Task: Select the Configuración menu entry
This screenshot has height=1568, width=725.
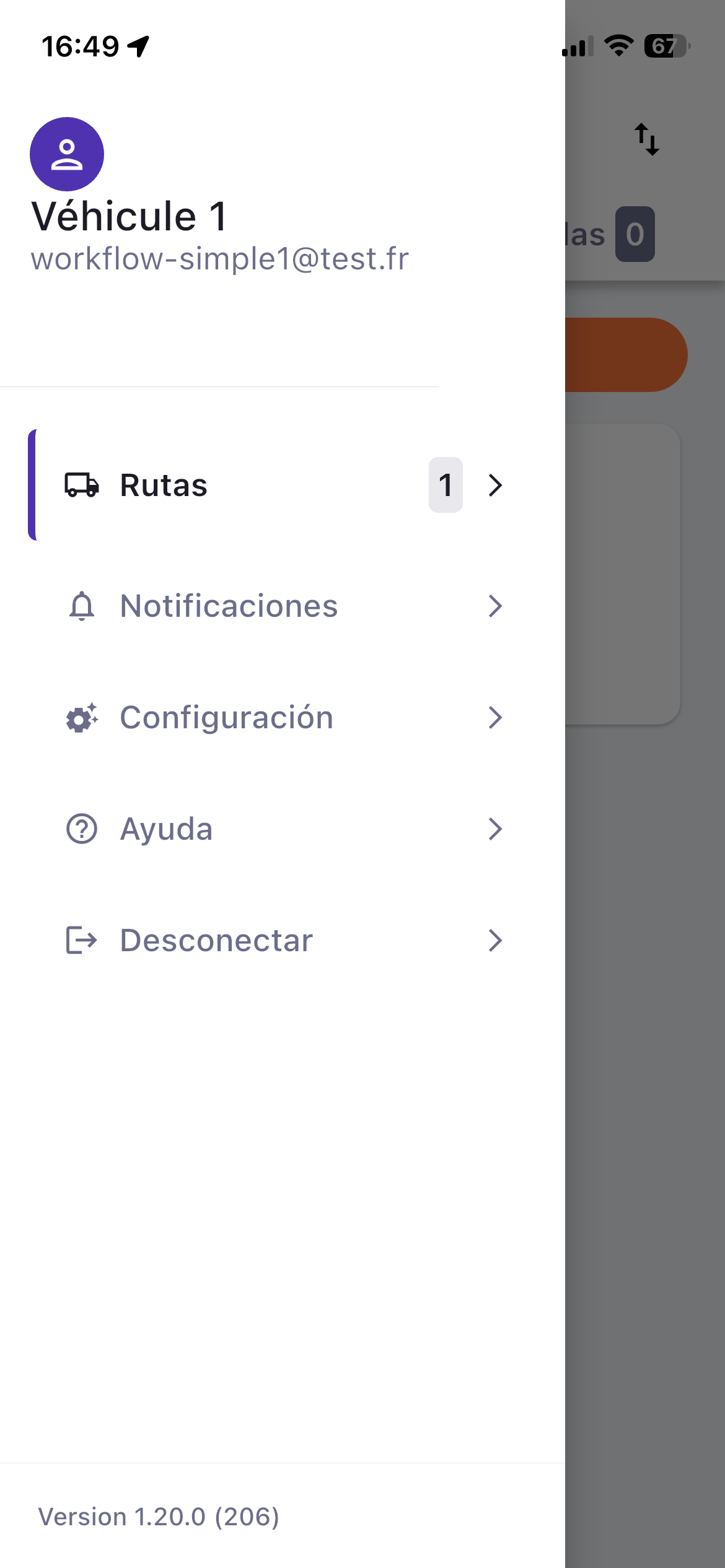Action: 226,718
